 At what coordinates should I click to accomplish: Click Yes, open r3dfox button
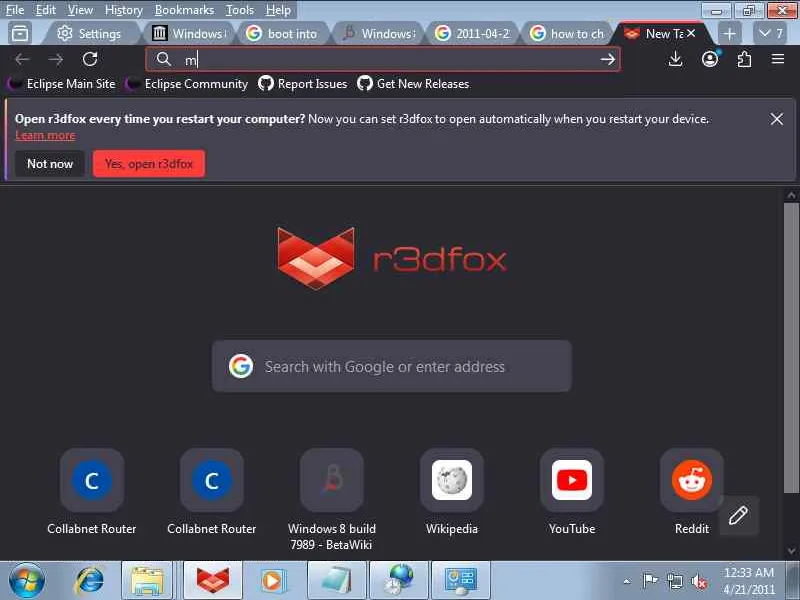point(149,164)
